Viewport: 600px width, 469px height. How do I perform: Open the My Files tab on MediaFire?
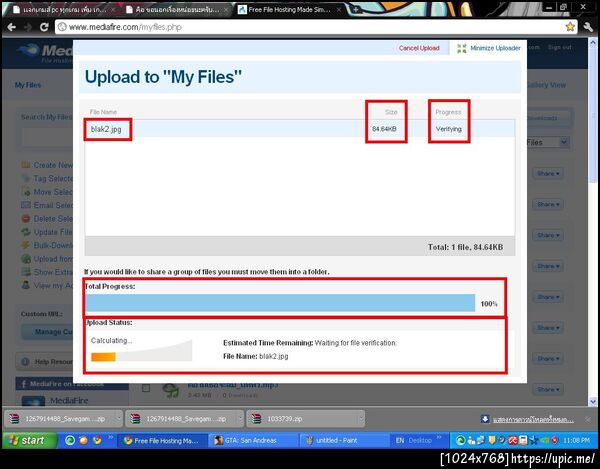28,85
